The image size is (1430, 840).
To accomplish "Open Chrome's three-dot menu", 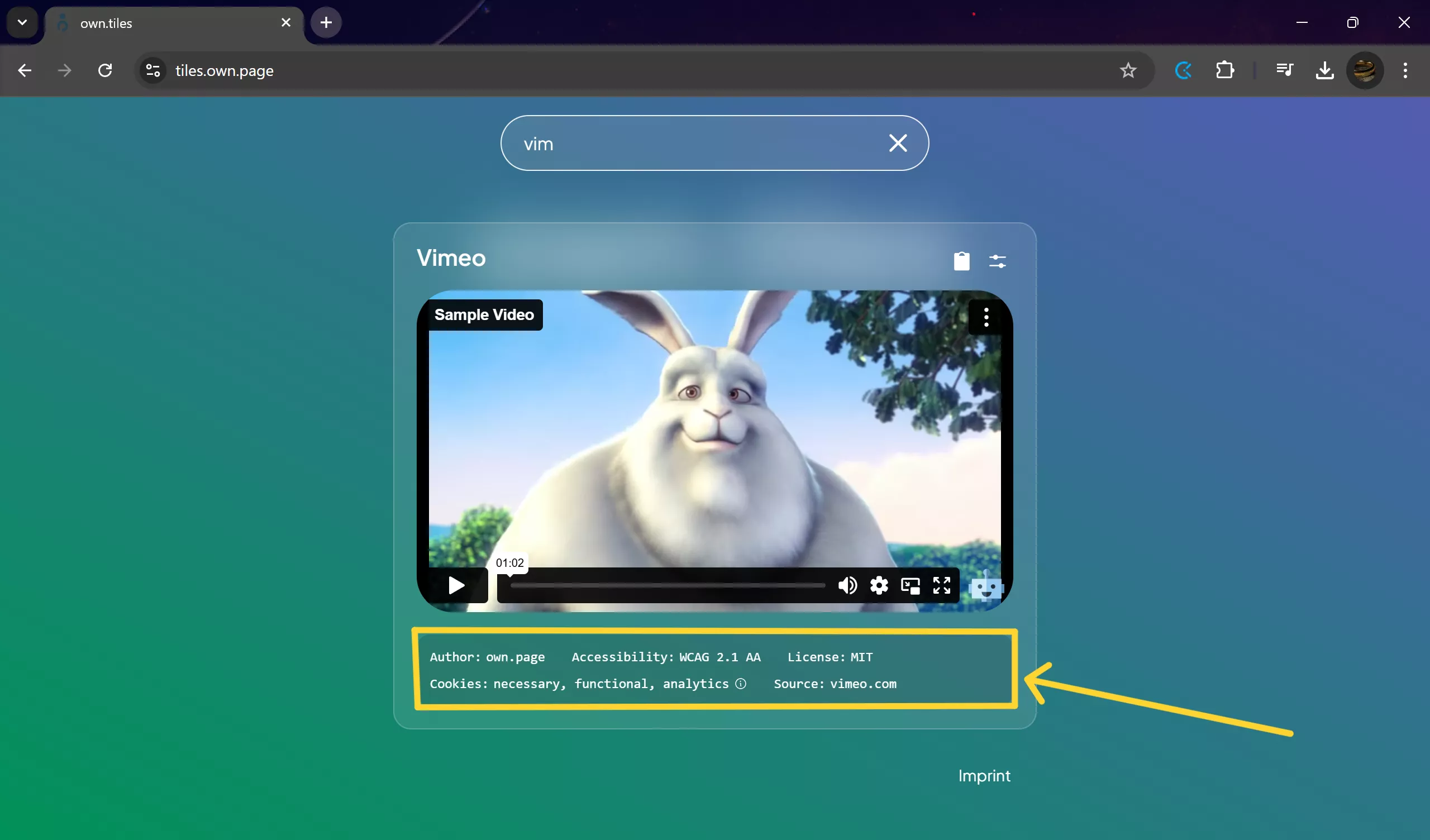I will [1405, 70].
